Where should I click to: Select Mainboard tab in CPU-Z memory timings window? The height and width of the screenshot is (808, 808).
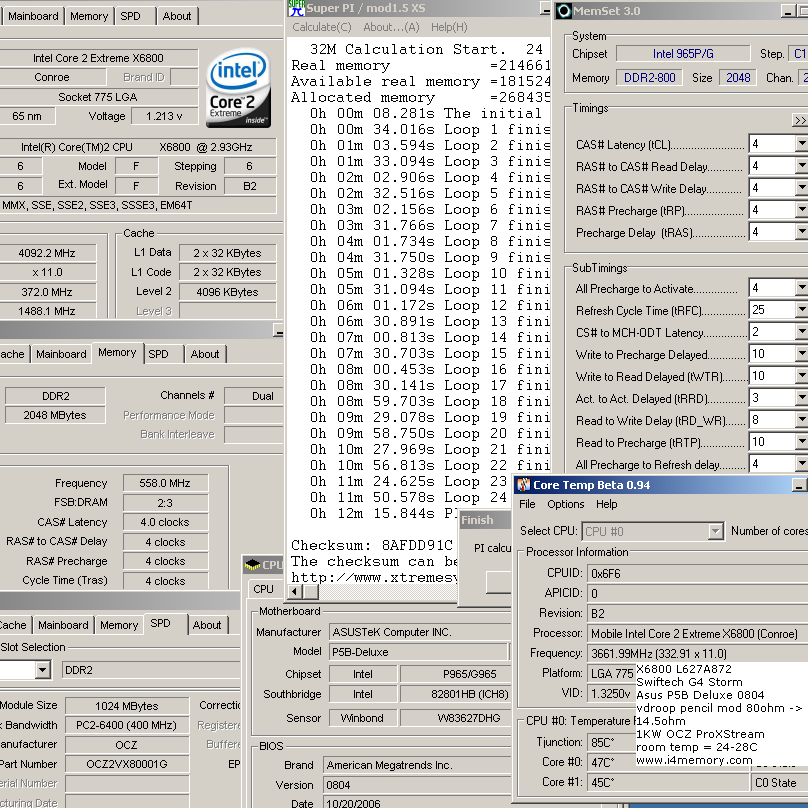(x=61, y=354)
